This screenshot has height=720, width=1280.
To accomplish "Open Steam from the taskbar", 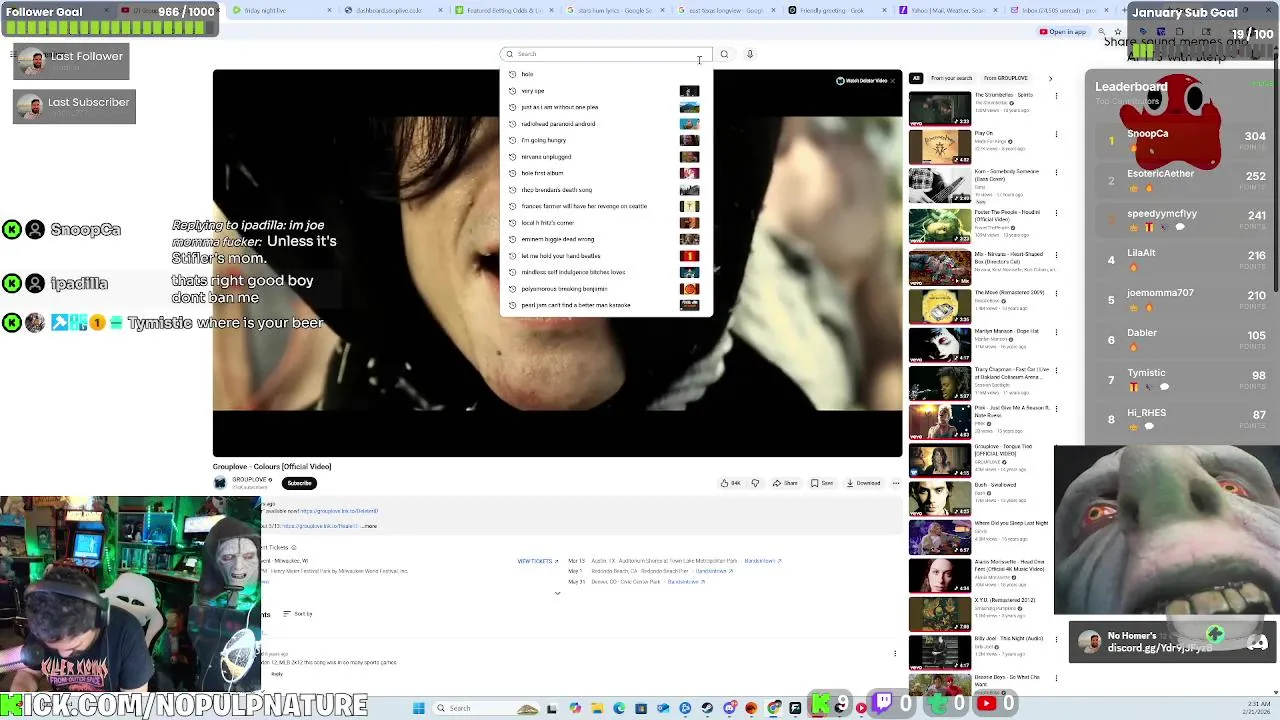I will point(707,708).
